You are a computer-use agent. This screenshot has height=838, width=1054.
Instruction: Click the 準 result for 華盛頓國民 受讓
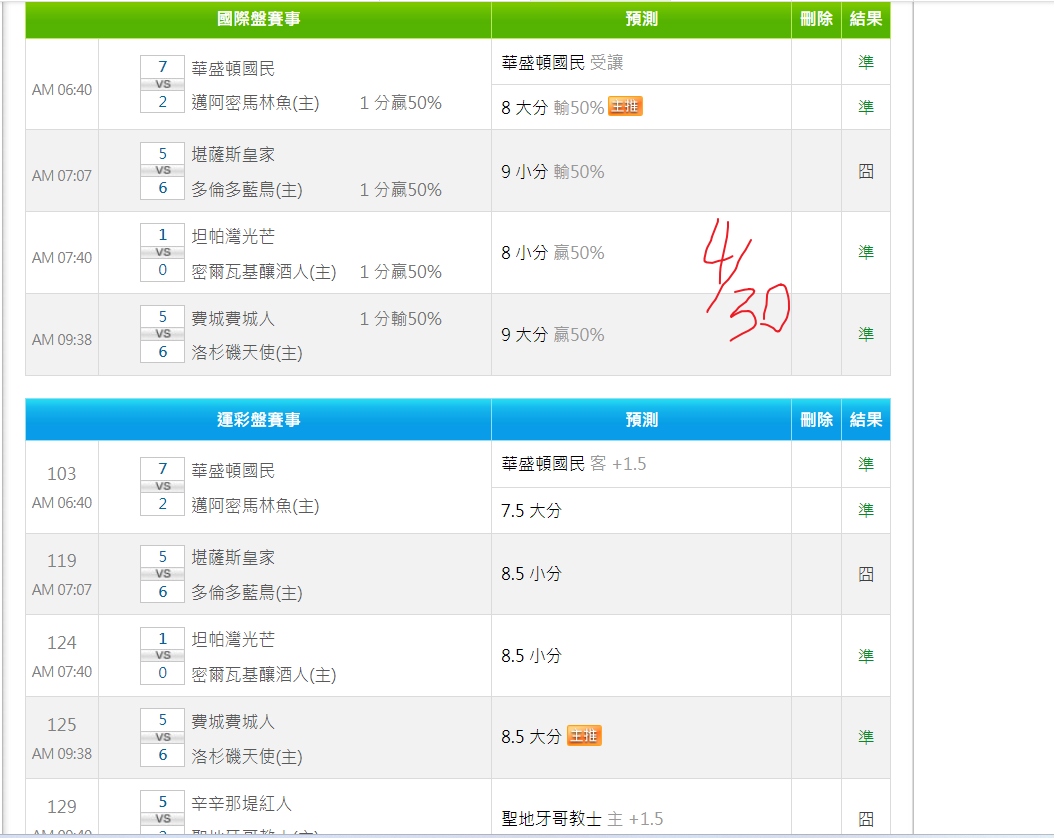(866, 62)
